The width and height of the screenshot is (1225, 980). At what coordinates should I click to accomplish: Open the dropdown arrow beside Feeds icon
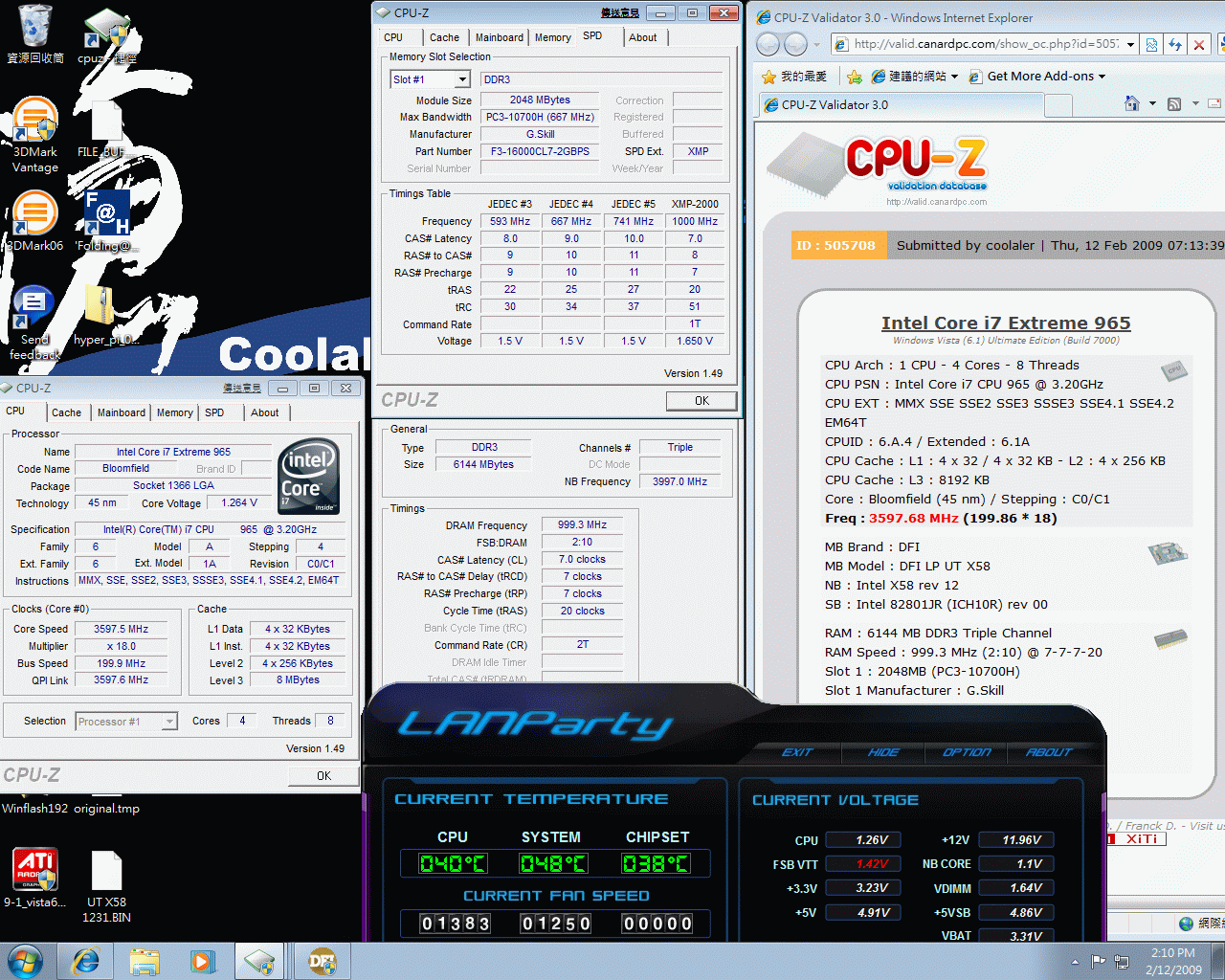tap(1195, 103)
